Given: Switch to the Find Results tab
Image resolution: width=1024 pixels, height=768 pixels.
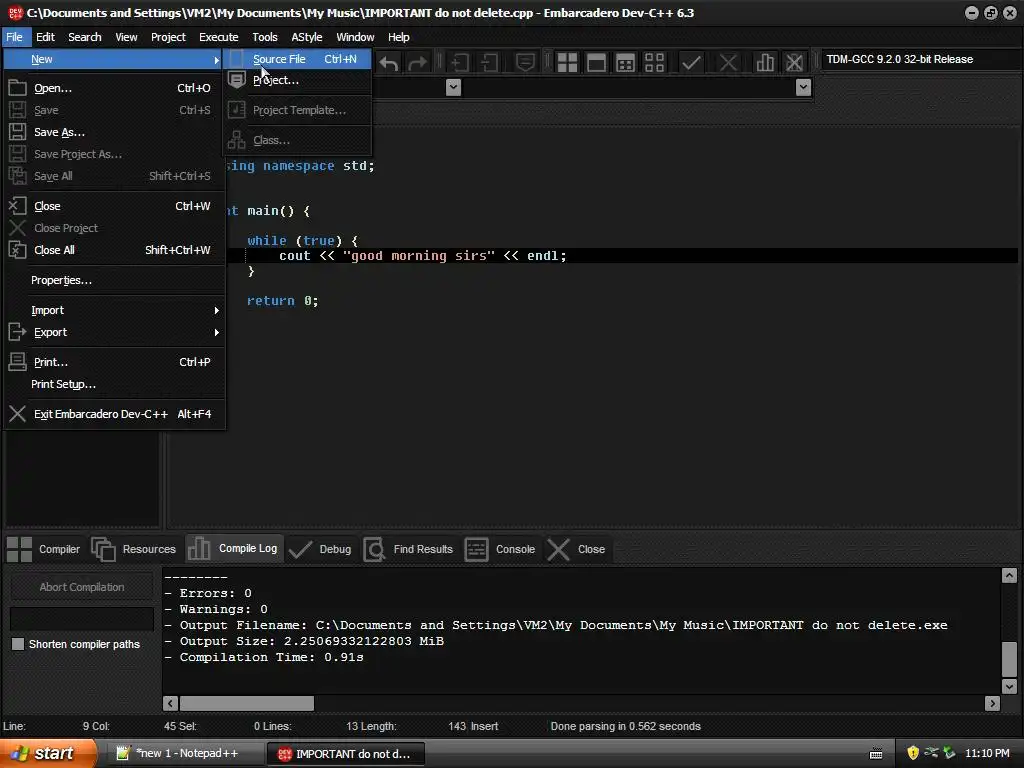Looking at the screenshot, I should coord(409,549).
